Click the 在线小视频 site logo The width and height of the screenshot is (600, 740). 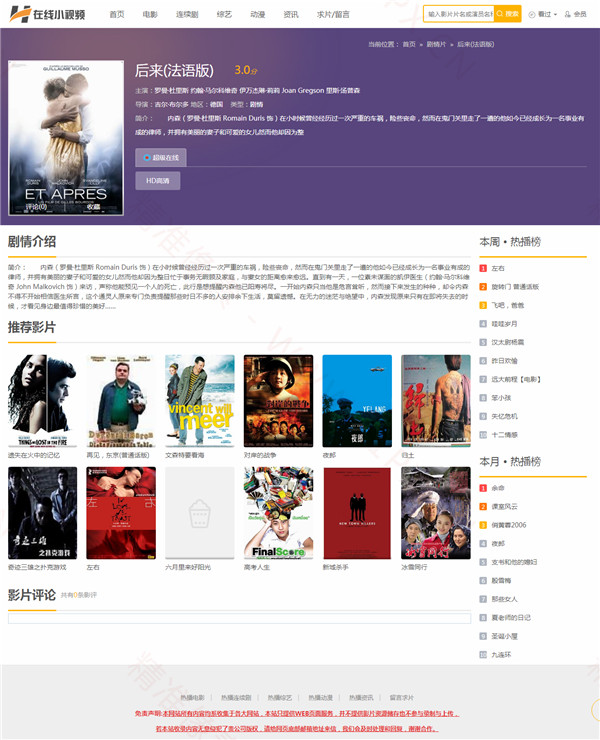coord(46,15)
